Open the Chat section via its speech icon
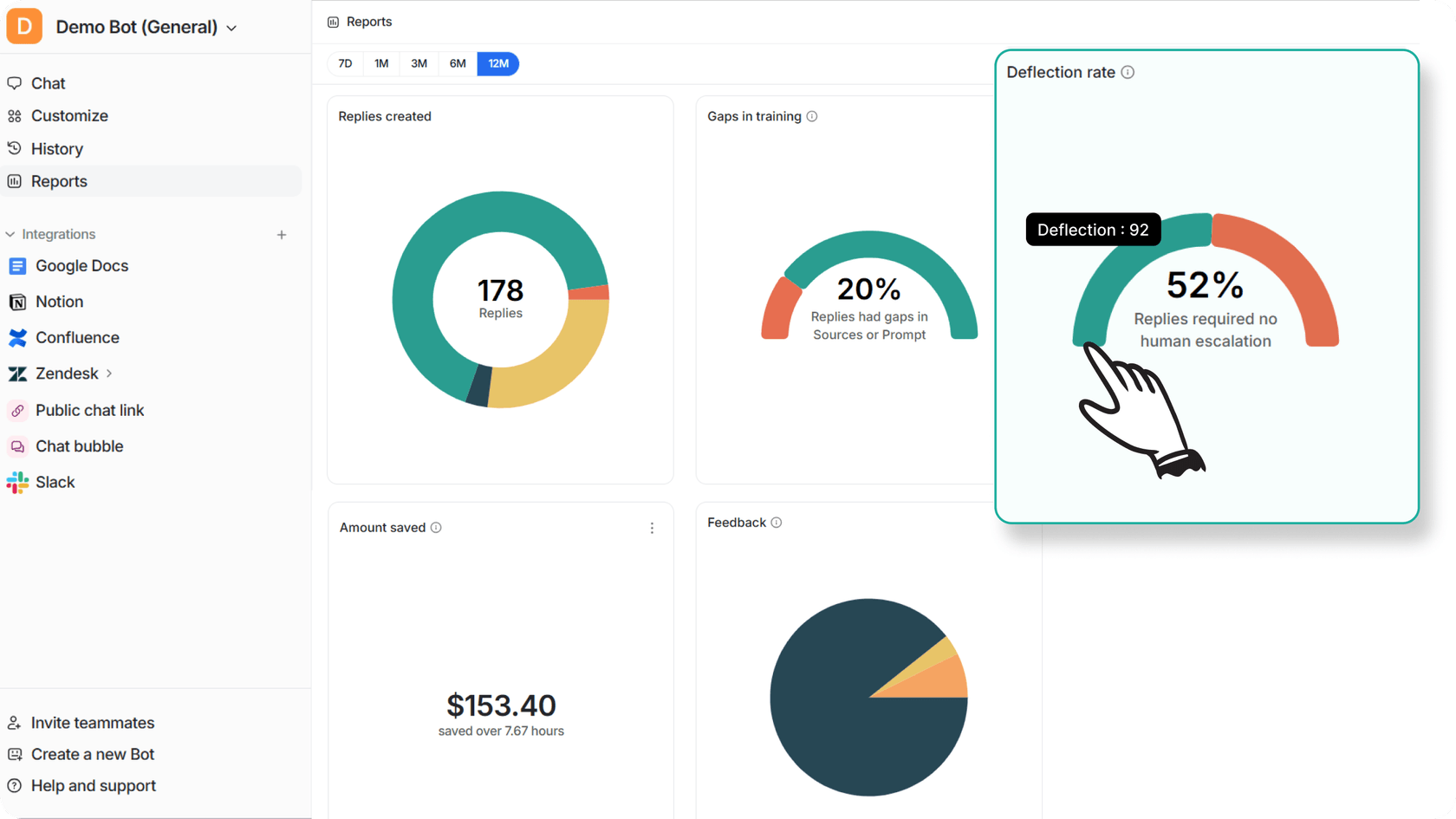This screenshot has width=1456, height=819. point(15,82)
